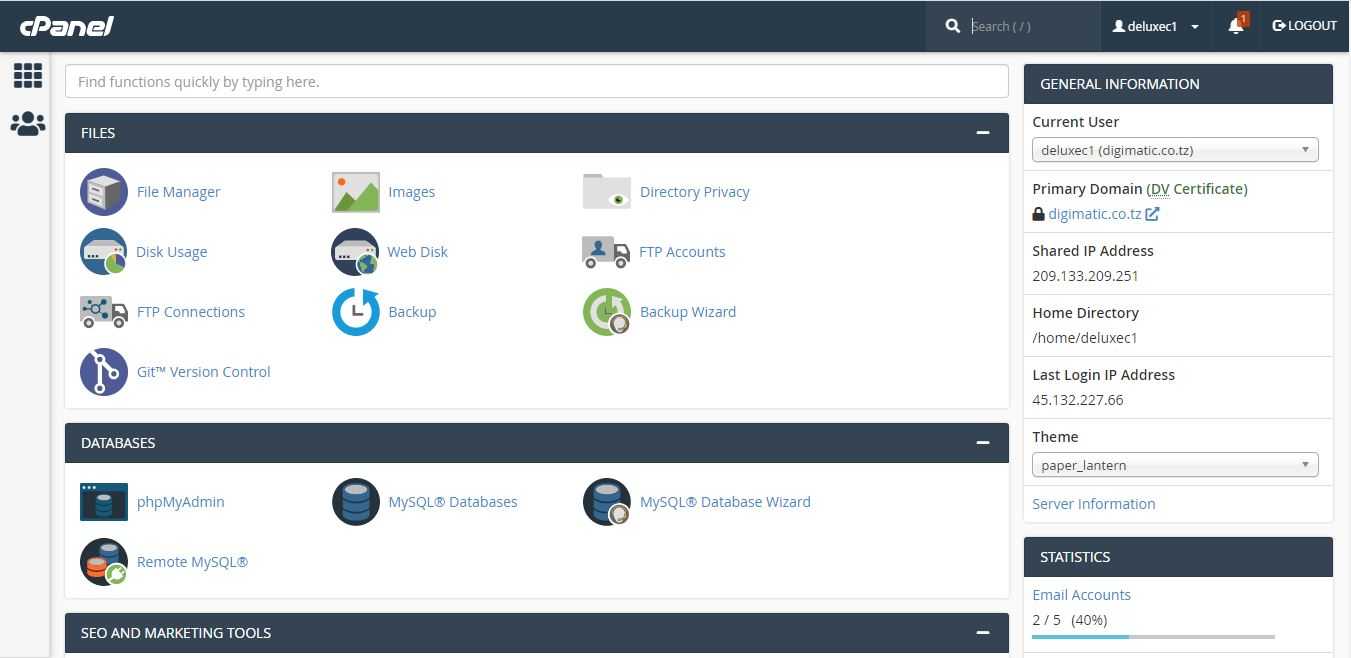
Task: Open the MySQL Database Wizard icon
Action: (607, 502)
